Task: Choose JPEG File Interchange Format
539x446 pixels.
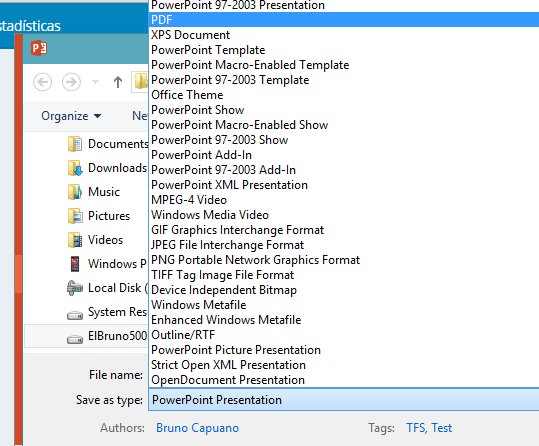Action: pyautogui.click(x=344, y=245)
